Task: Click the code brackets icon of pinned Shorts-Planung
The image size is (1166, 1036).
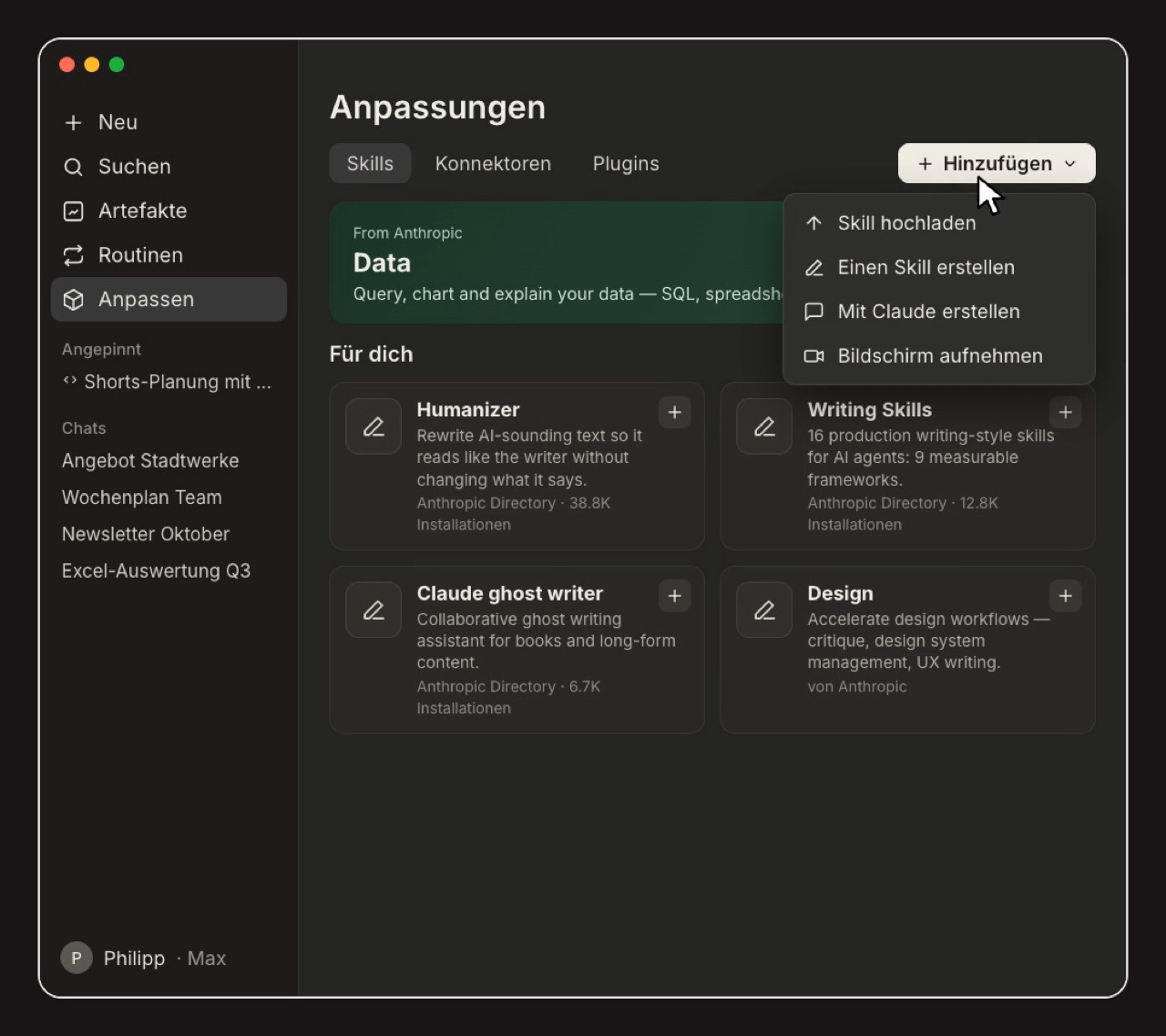Action: click(x=70, y=381)
